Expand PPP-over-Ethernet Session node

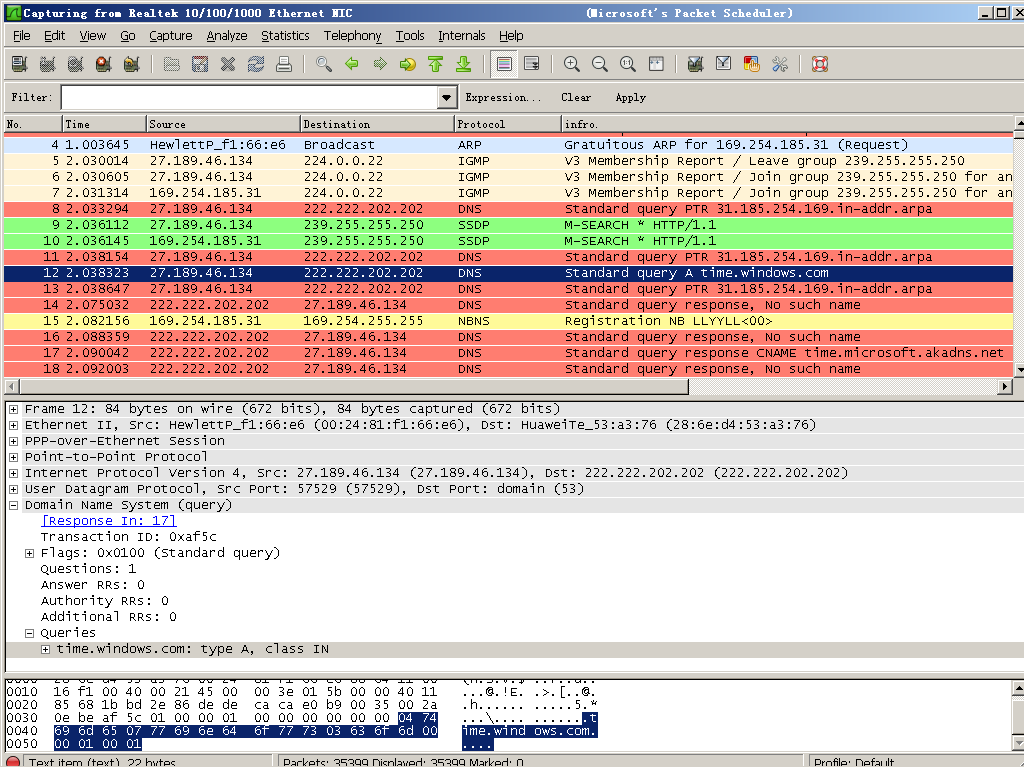13,441
